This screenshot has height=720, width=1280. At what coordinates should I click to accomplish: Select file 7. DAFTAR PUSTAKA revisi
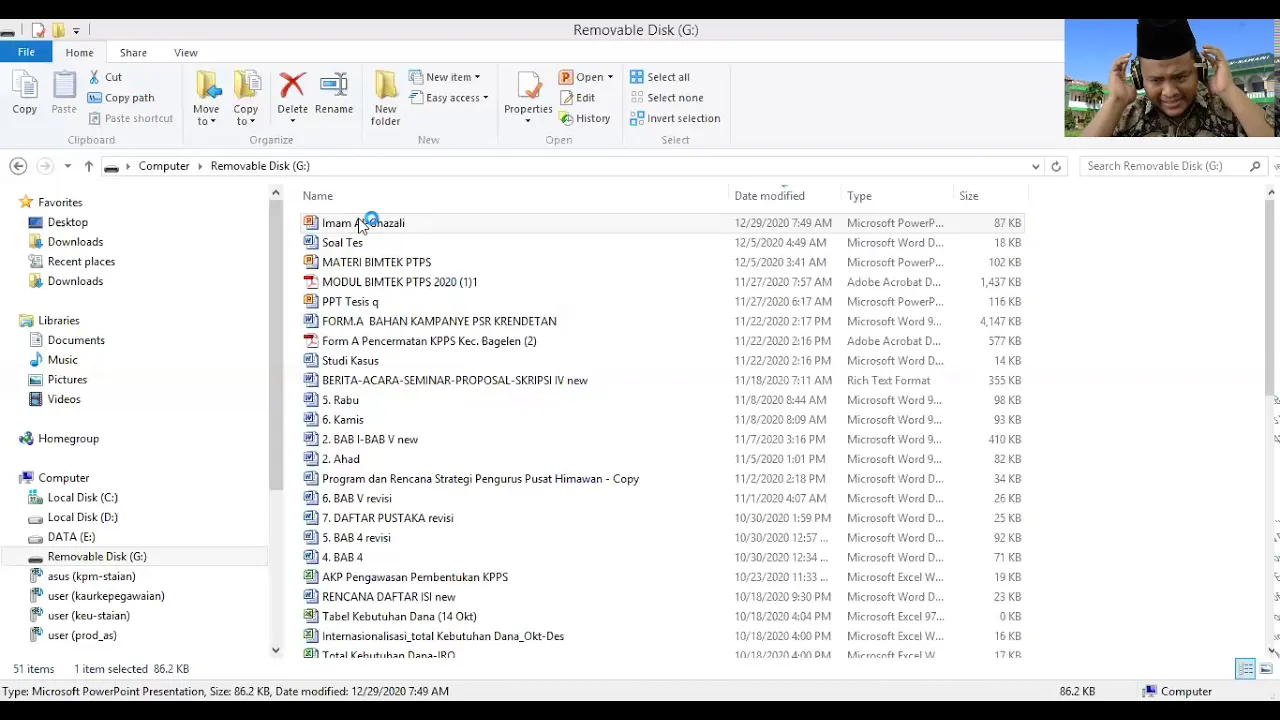coord(387,518)
